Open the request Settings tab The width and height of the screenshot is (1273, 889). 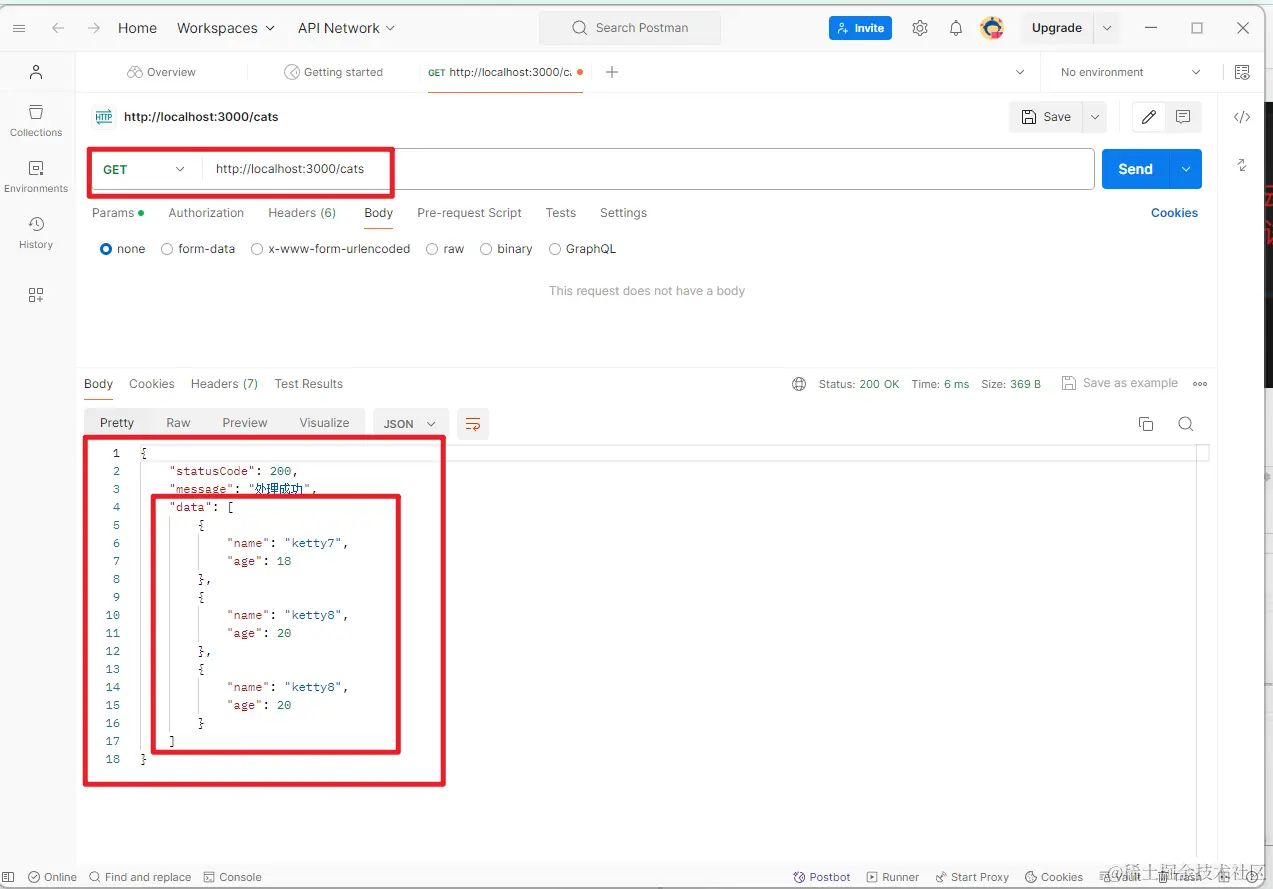(623, 213)
